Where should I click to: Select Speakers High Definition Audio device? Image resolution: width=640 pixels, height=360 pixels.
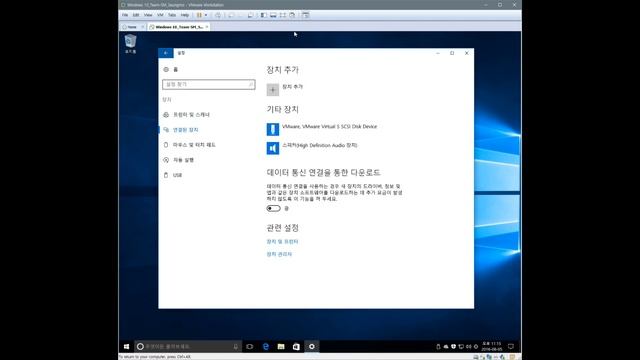pyautogui.click(x=312, y=148)
